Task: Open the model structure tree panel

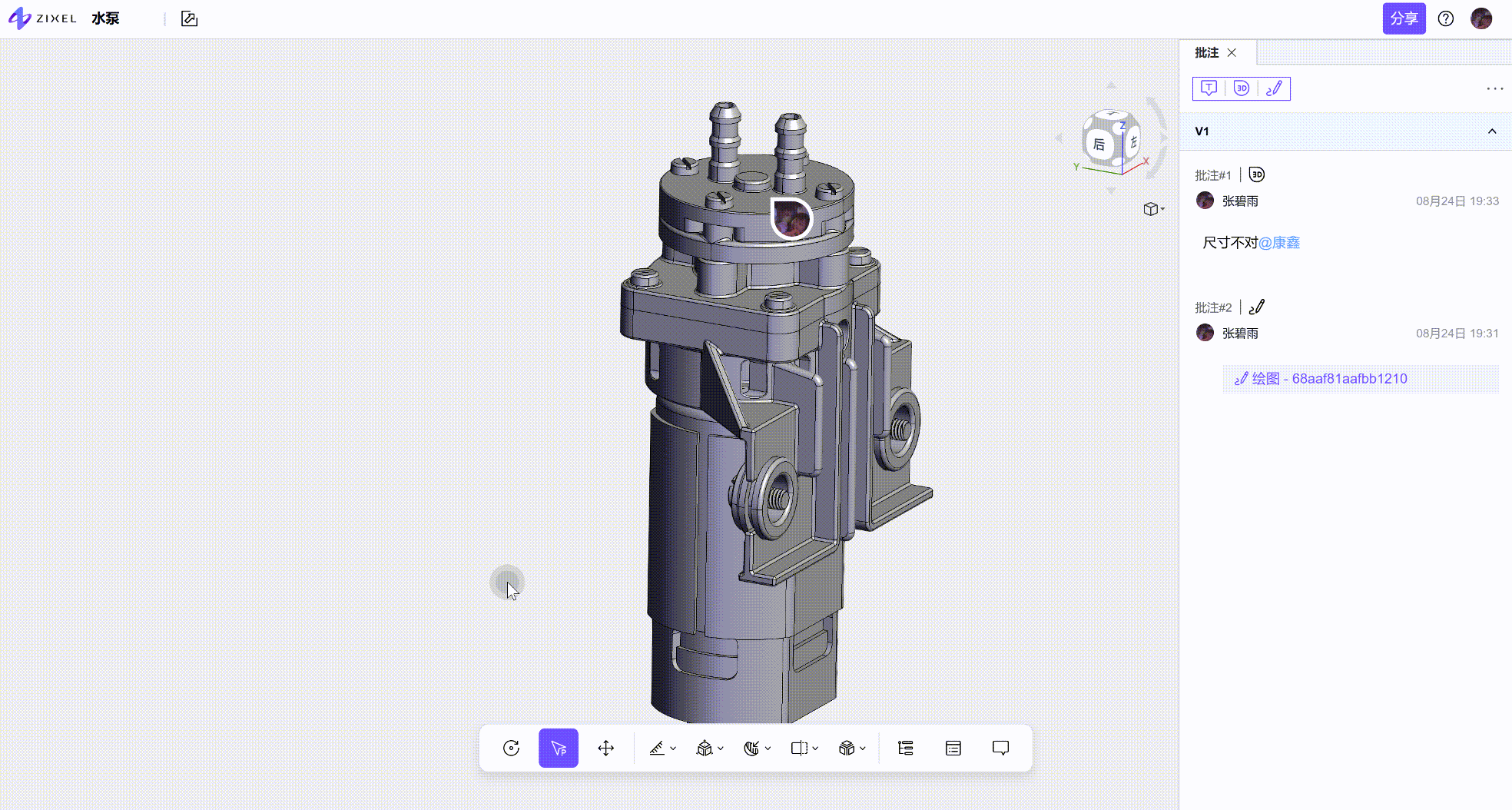Action: pyautogui.click(x=906, y=748)
